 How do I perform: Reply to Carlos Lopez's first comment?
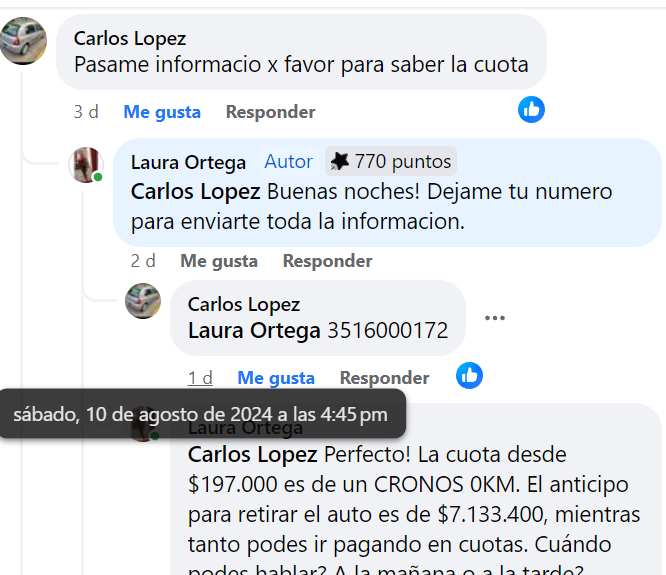(271, 112)
